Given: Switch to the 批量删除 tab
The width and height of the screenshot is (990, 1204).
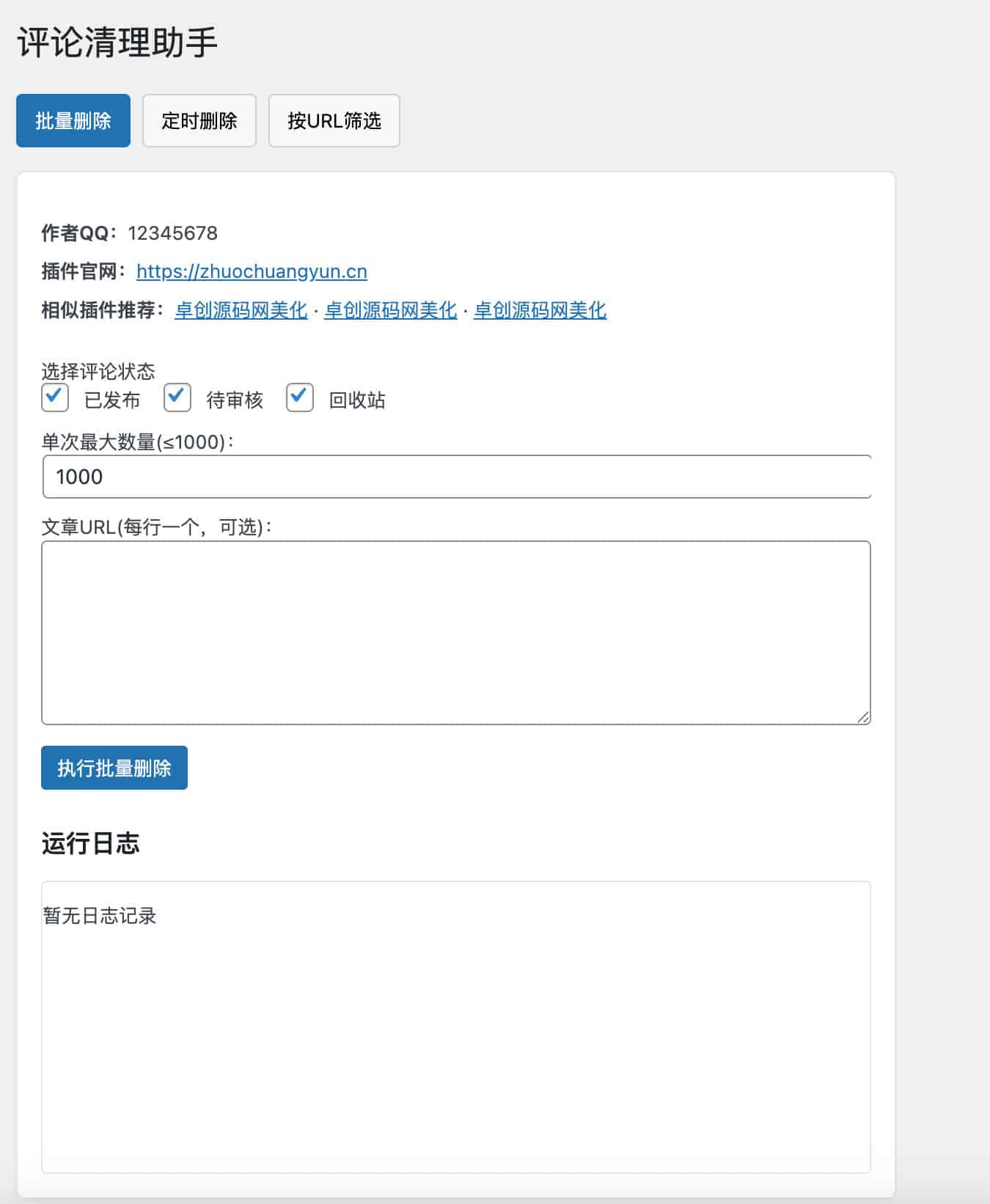Looking at the screenshot, I should [73, 120].
